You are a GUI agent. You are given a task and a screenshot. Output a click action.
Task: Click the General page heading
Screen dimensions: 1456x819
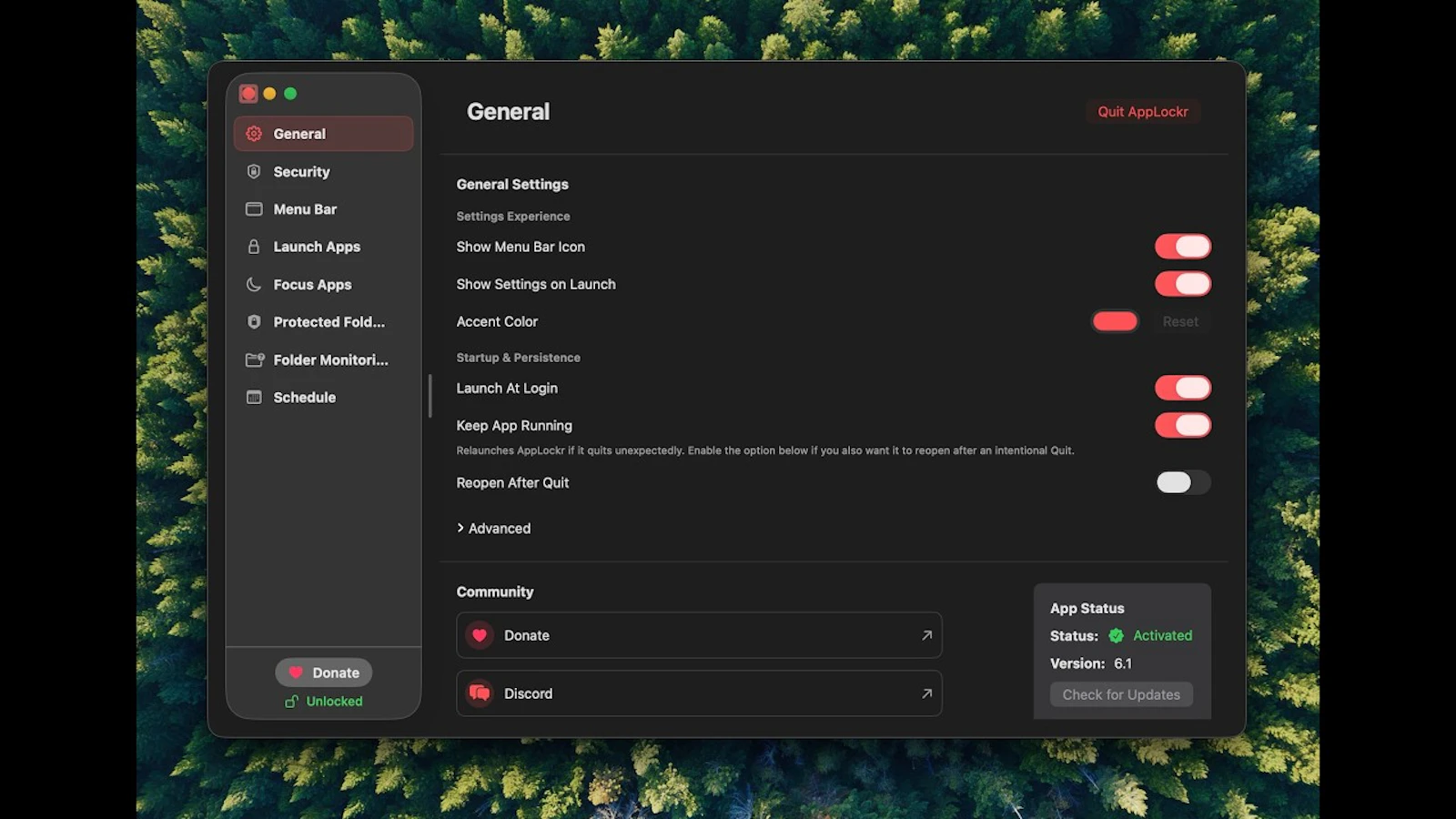pos(508,112)
